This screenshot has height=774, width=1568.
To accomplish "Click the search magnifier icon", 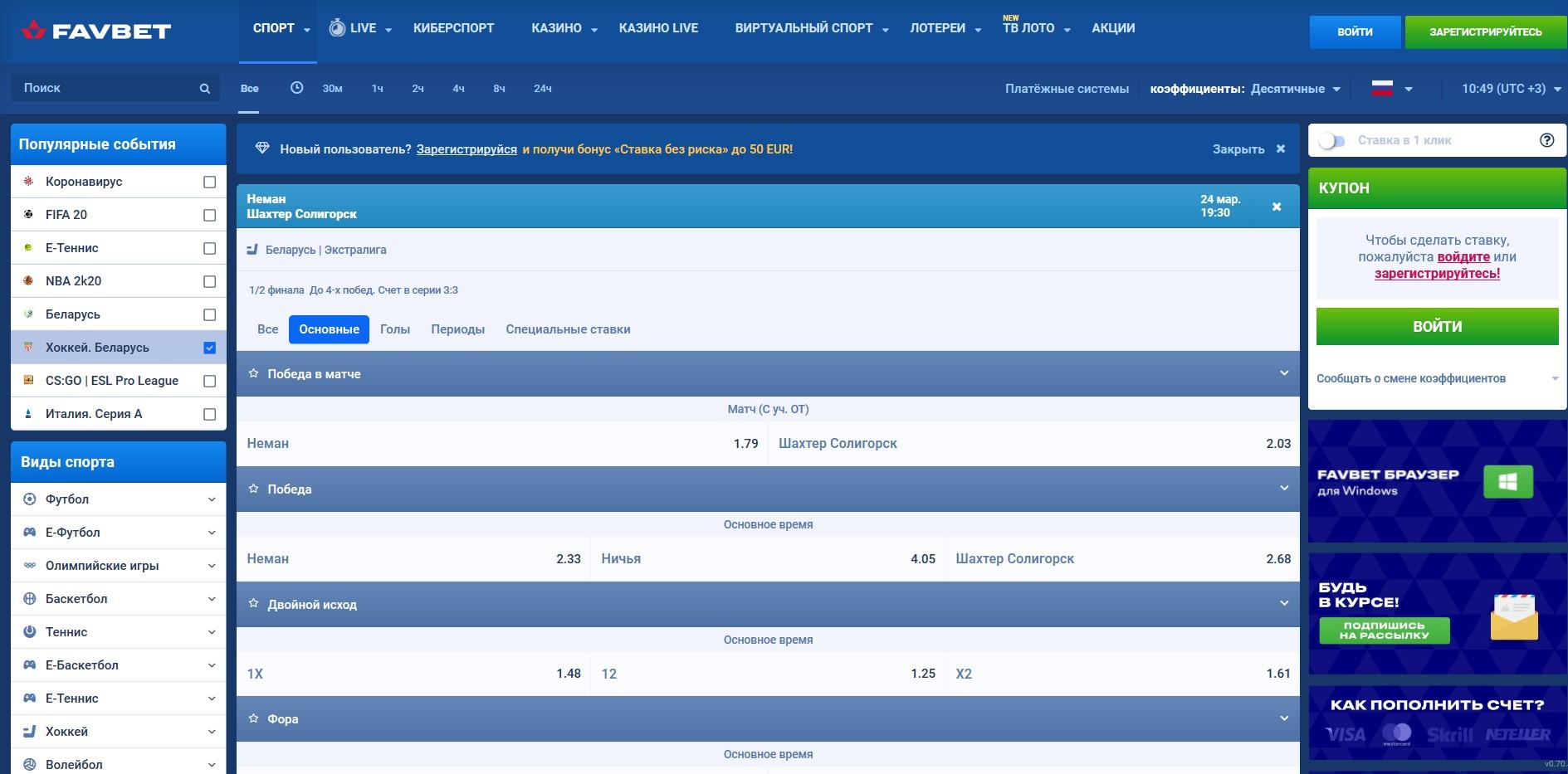I will [204, 89].
